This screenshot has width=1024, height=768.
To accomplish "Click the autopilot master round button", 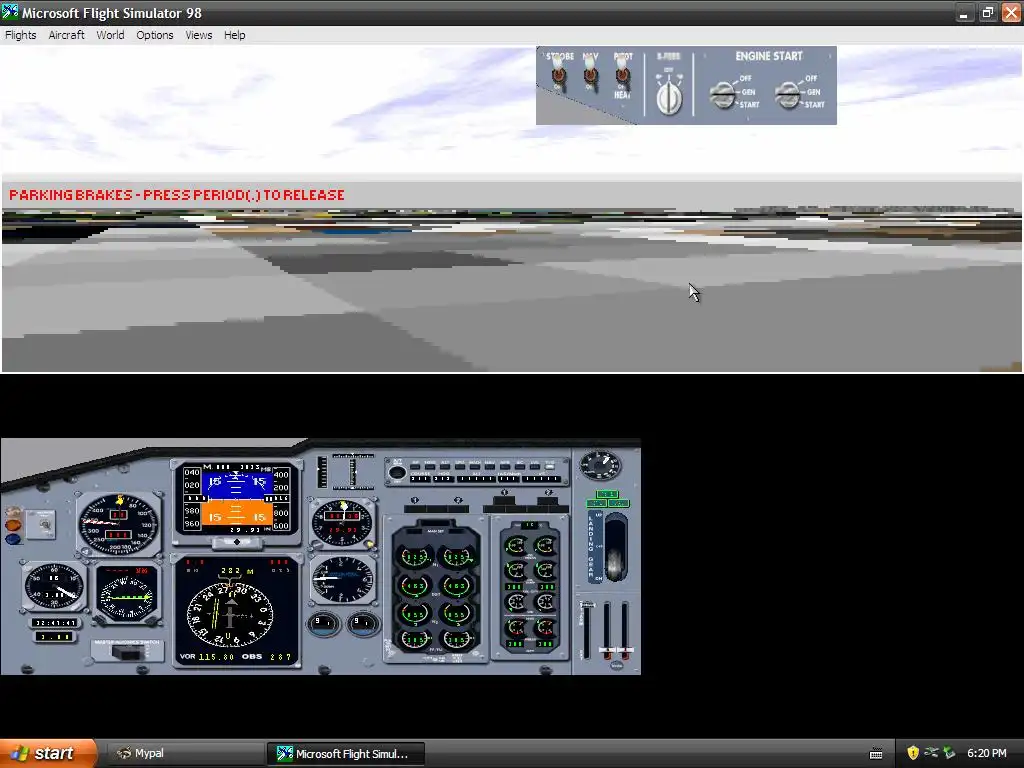I will 396,472.
